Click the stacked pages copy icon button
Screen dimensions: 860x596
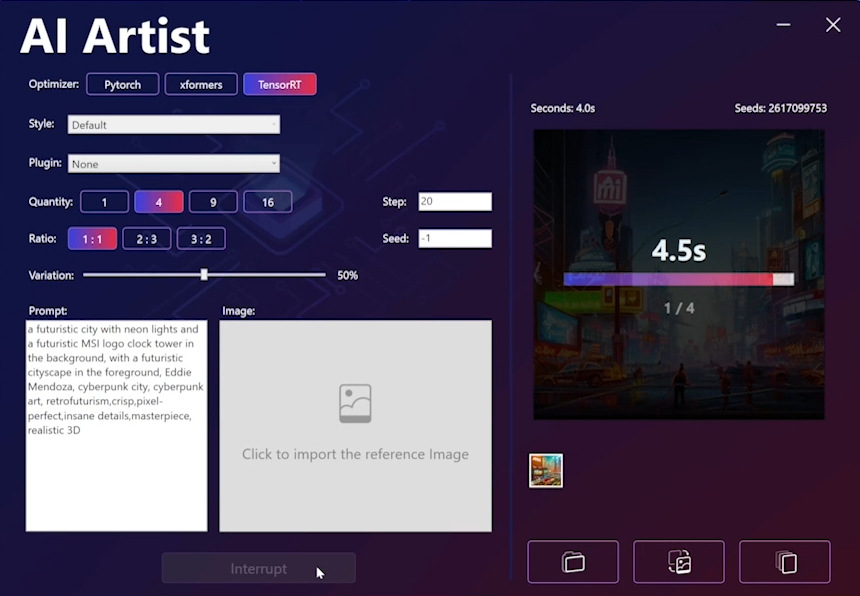pos(785,562)
